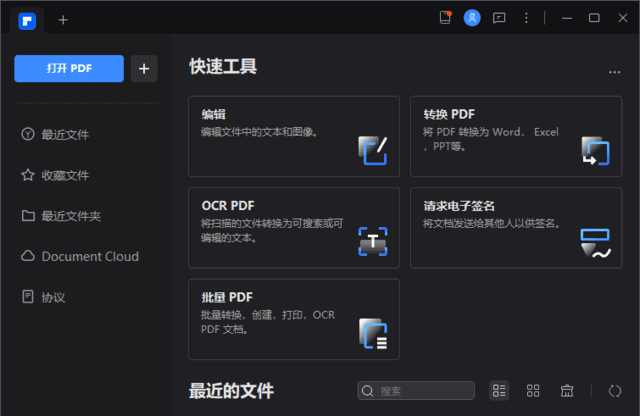
Task: Switch recent files to grid view
Action: click(x=533, y=391)
